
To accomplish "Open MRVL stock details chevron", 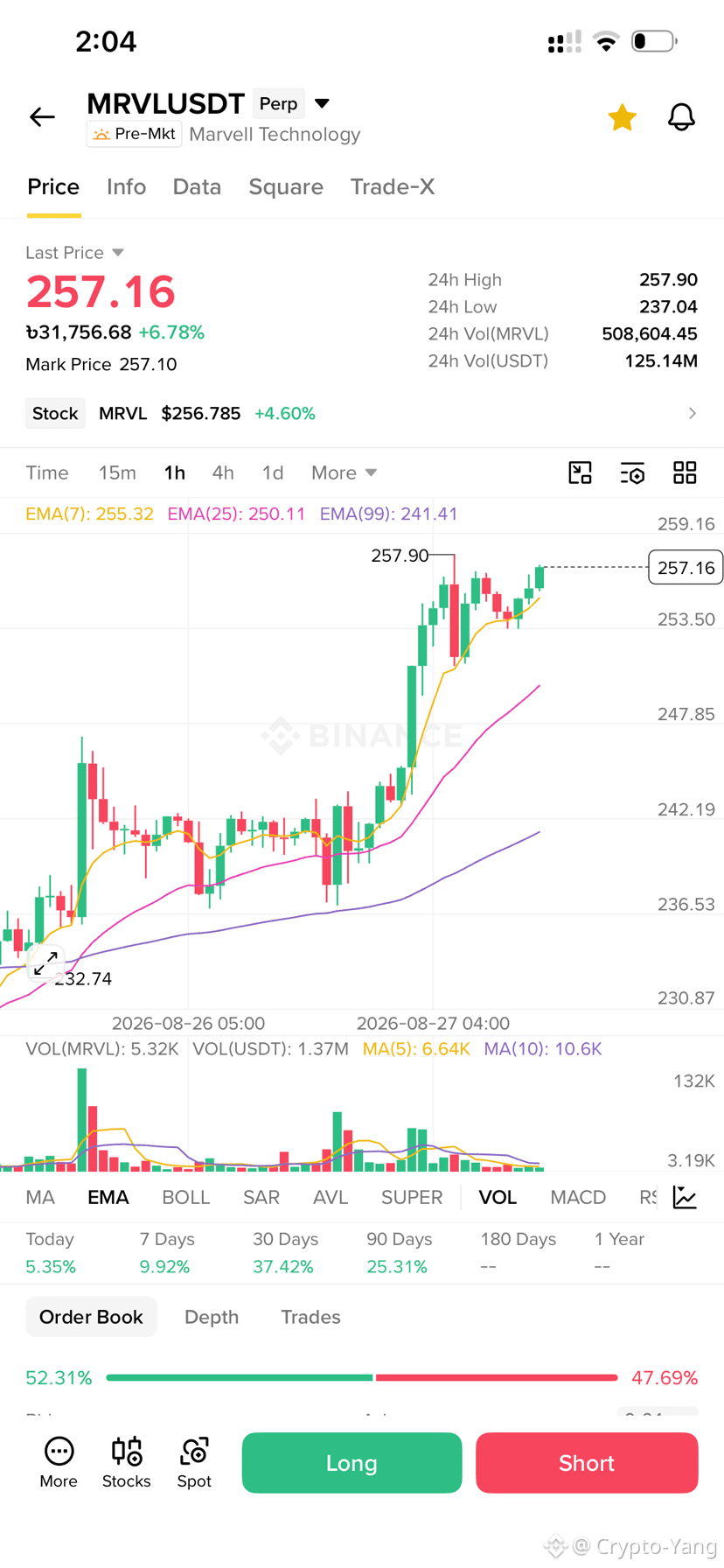I will pos(692,413).
